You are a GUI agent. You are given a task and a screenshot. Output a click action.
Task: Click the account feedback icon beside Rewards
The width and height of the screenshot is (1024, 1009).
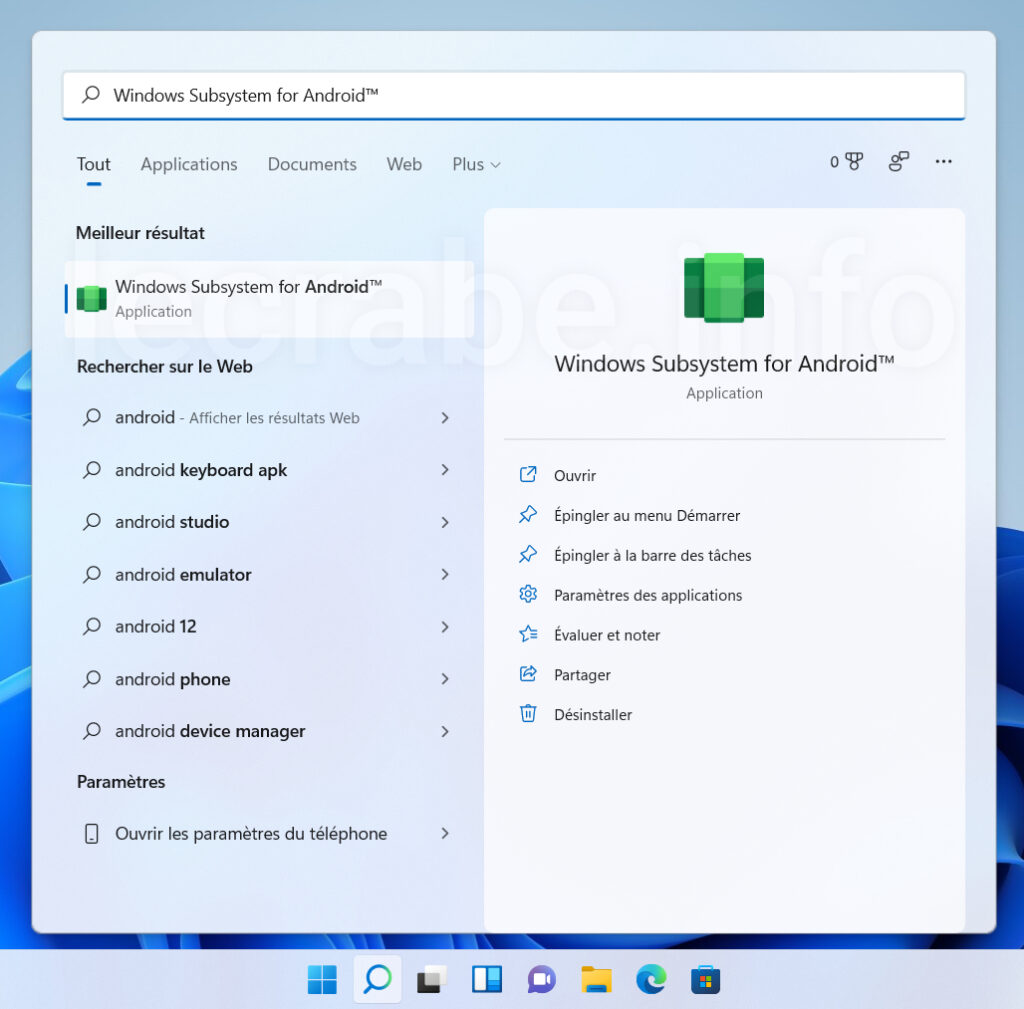click(897, 161)
